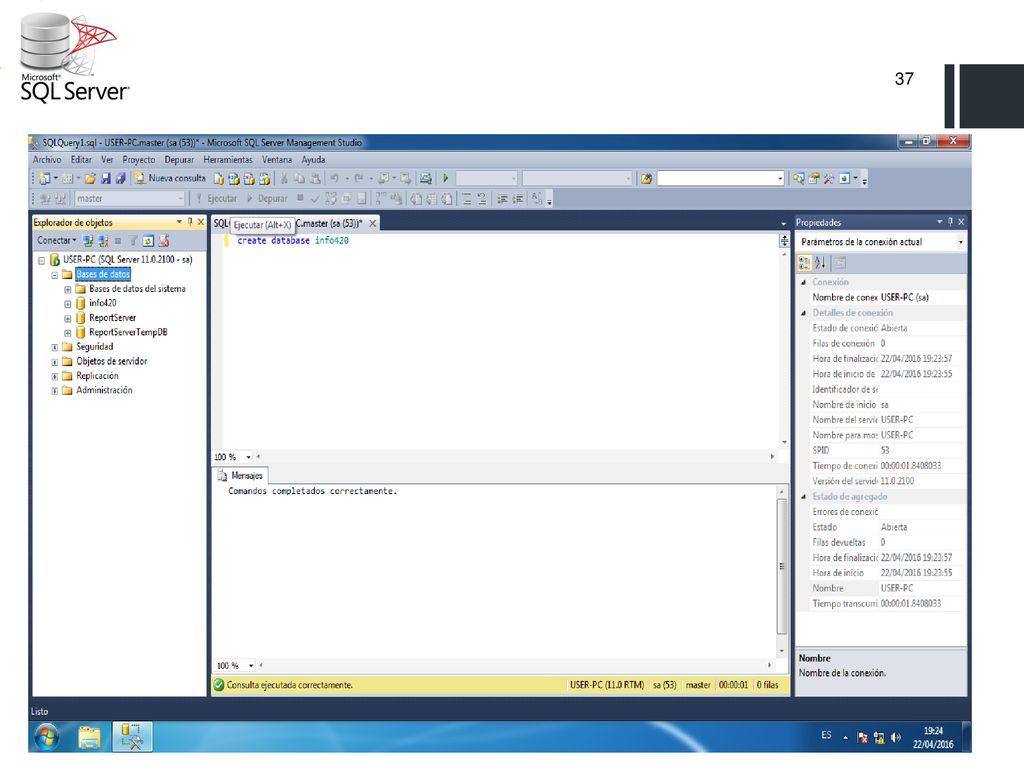Click the Parse checkmark icon
Viewport: 1024px width, 768px height.
pyautogui.click(x=315, y=199)
